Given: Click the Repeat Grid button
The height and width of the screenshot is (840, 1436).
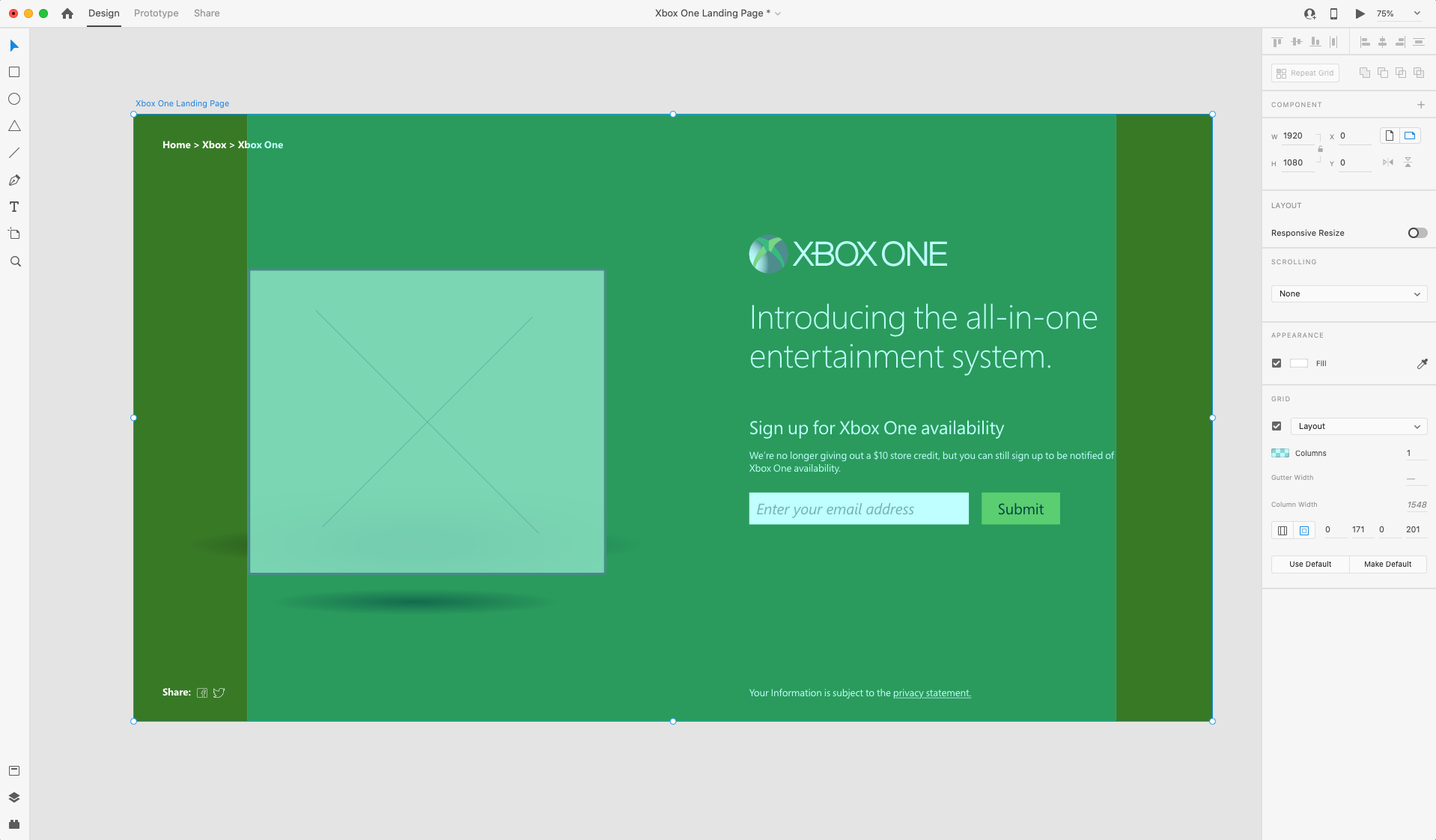Looking at the screenshot, I should 1305,73.
